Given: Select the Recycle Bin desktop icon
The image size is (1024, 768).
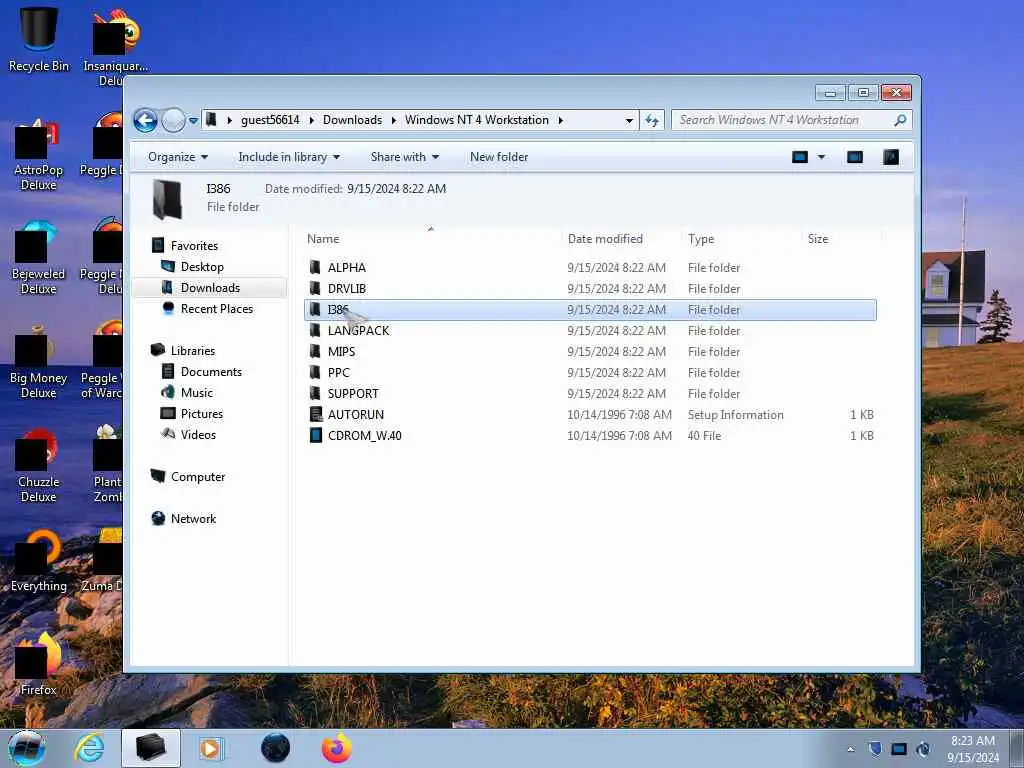Looking at the screenshot, I should (39, 39).
